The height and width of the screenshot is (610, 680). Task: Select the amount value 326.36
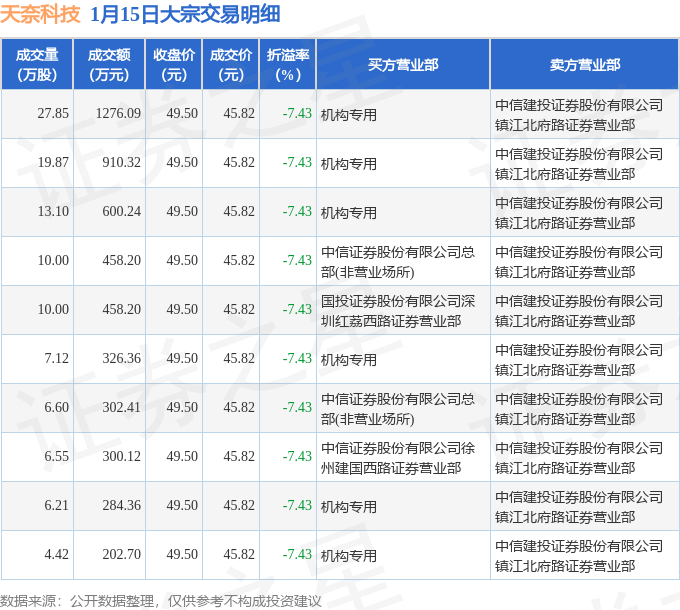click(x=121, y=359)
